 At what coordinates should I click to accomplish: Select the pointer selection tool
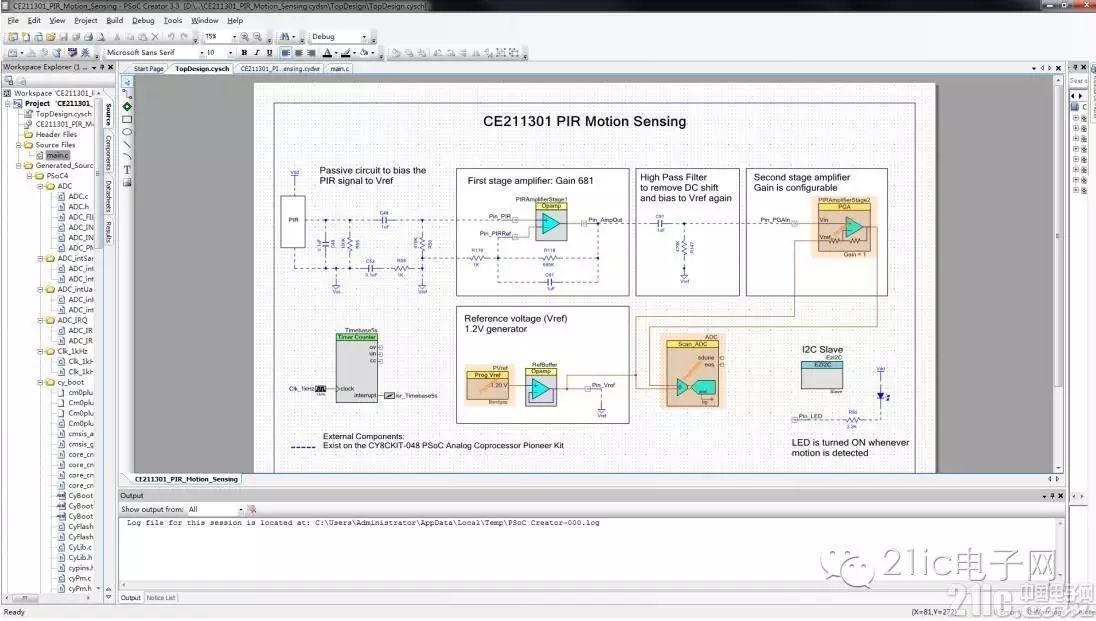pos(127,82)
